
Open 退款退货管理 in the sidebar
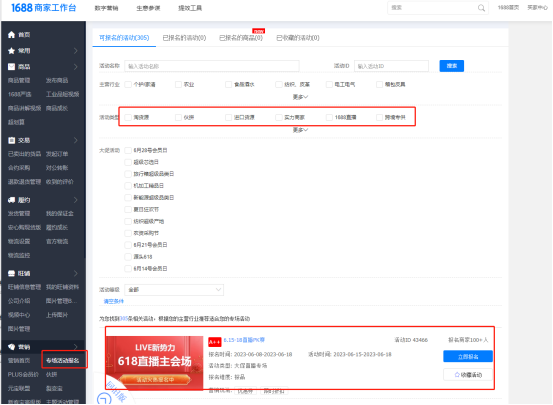(x=24, y=182)
